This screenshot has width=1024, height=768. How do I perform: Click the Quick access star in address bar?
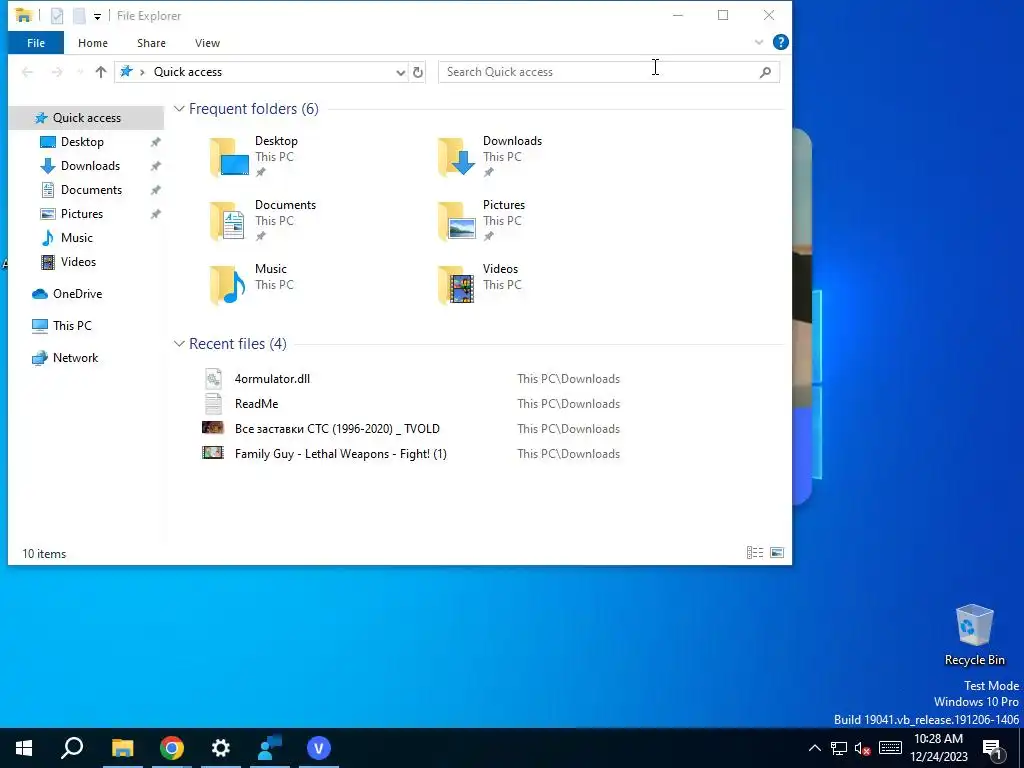[126, 72]
